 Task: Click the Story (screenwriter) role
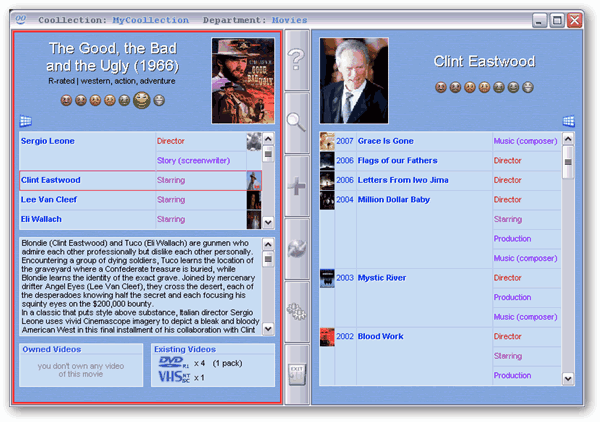click(194, 161)
